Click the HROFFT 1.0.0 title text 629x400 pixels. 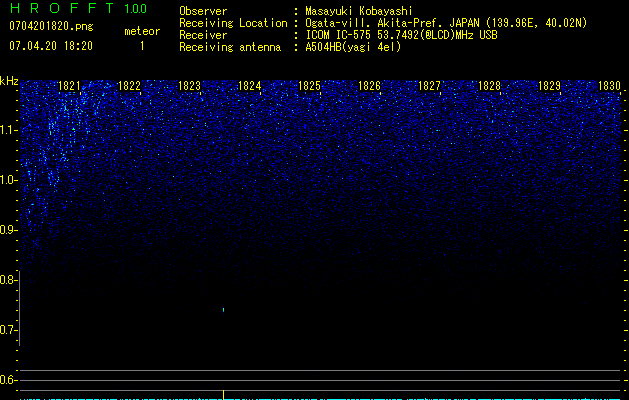click(78, 8)
